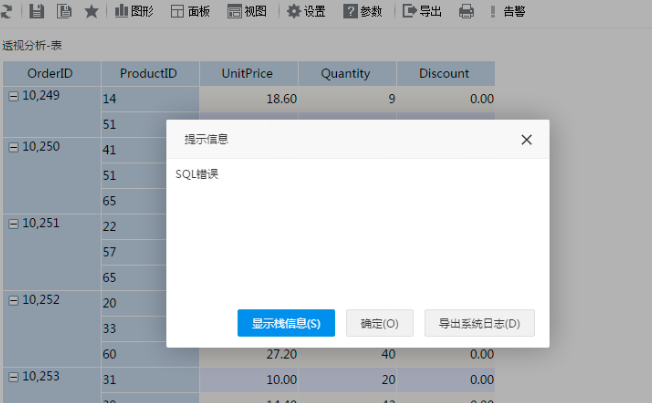Image resolution: width=652 pixels, height=403 pixels.
Task: Click the Discount column header
Action: coord(446,74)
